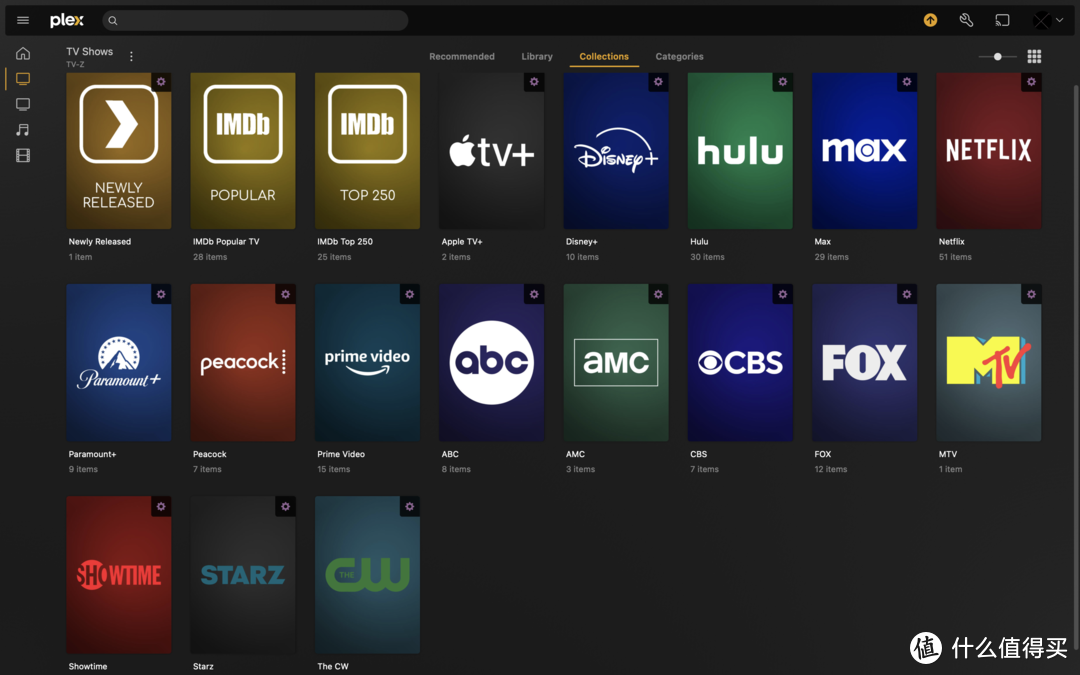Open the Showtime collection poster
Image resolution: width=1080 pixels, height=675 pixels.
118,574
